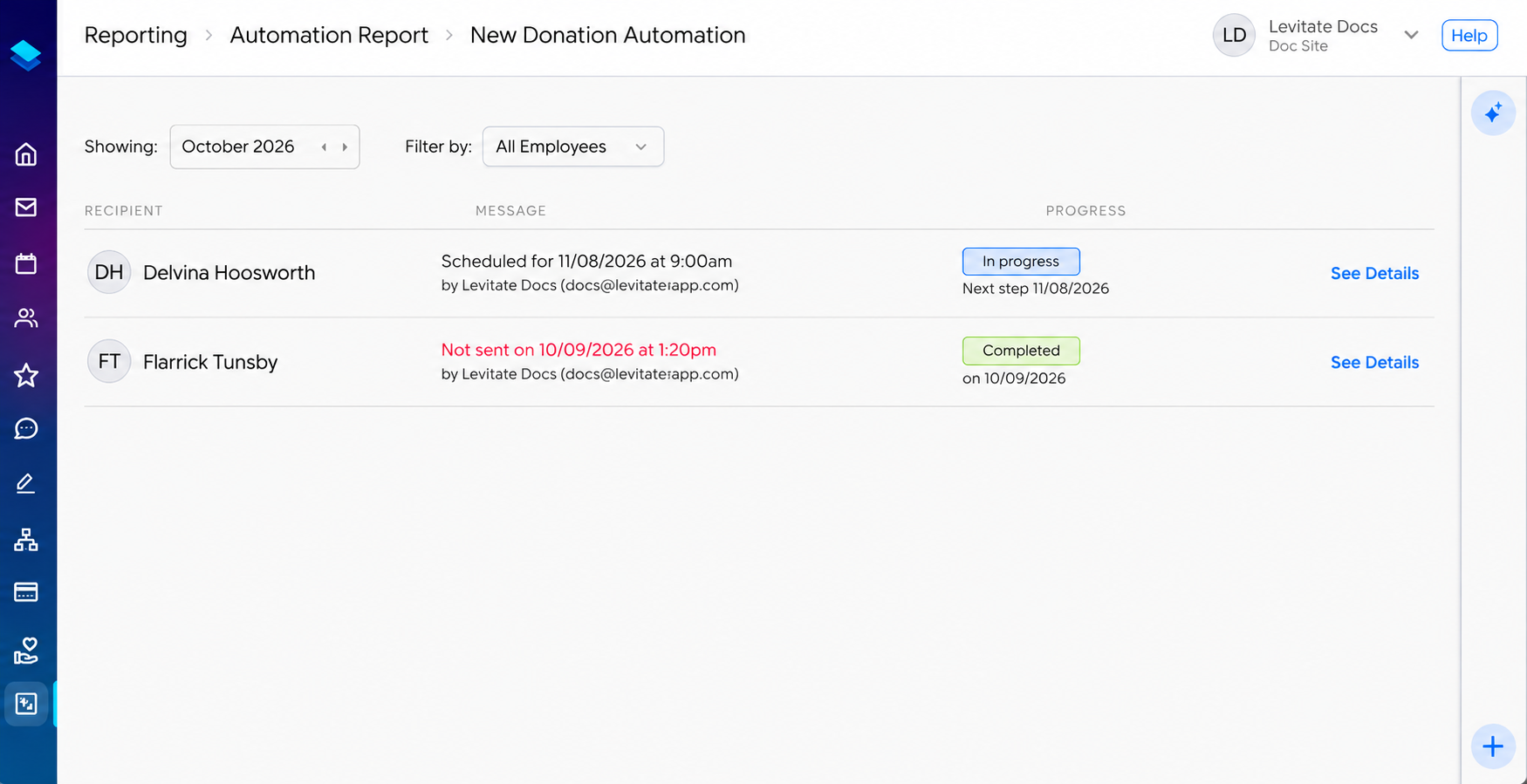Go to previous month arrow
1527x784 pixels.
pyautogui.click(x=324, y=147)
